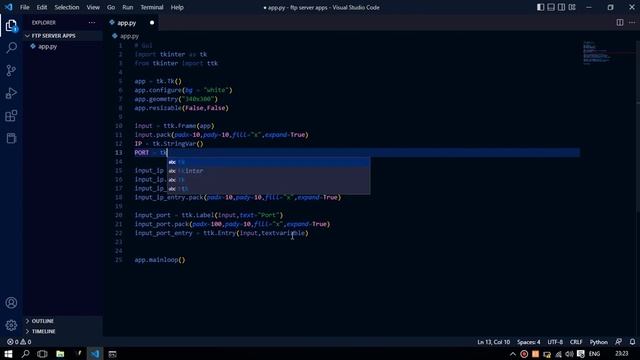640x360 pixels.
Task: Click the code minimap preview
Action: [x=597, y=53]
